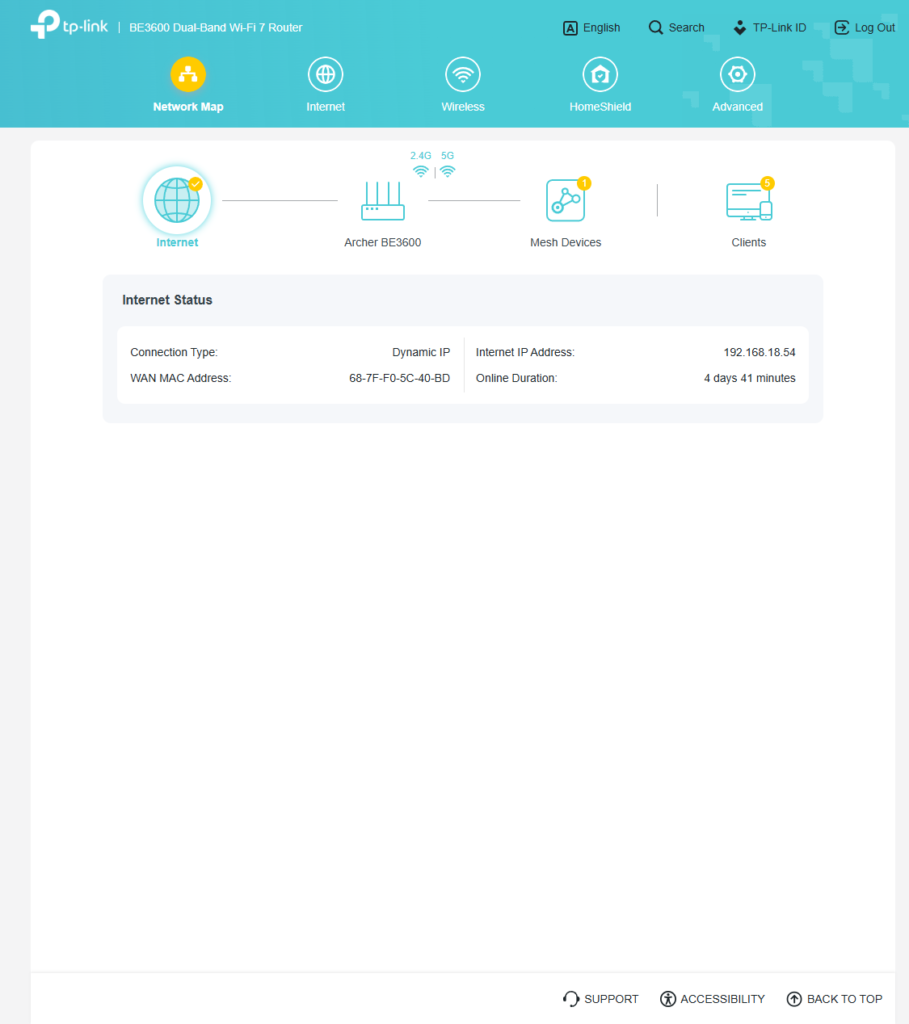
Task: Click the 2.4G Wi-Fi signal icon
Action: [420, 171]
